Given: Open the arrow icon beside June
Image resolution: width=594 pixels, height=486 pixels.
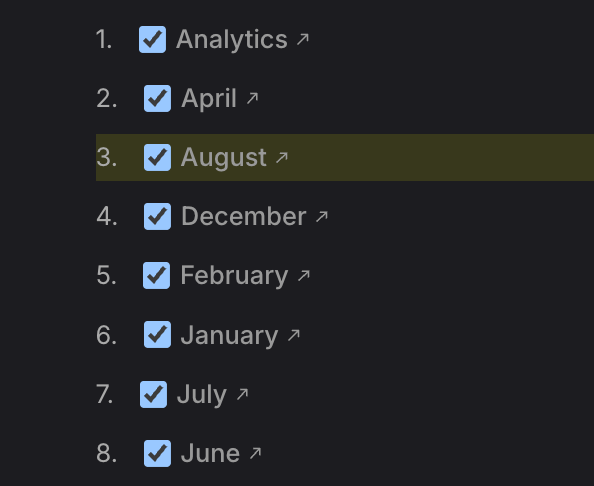Looking at the screenshot, I should click(x=255, y=453).
